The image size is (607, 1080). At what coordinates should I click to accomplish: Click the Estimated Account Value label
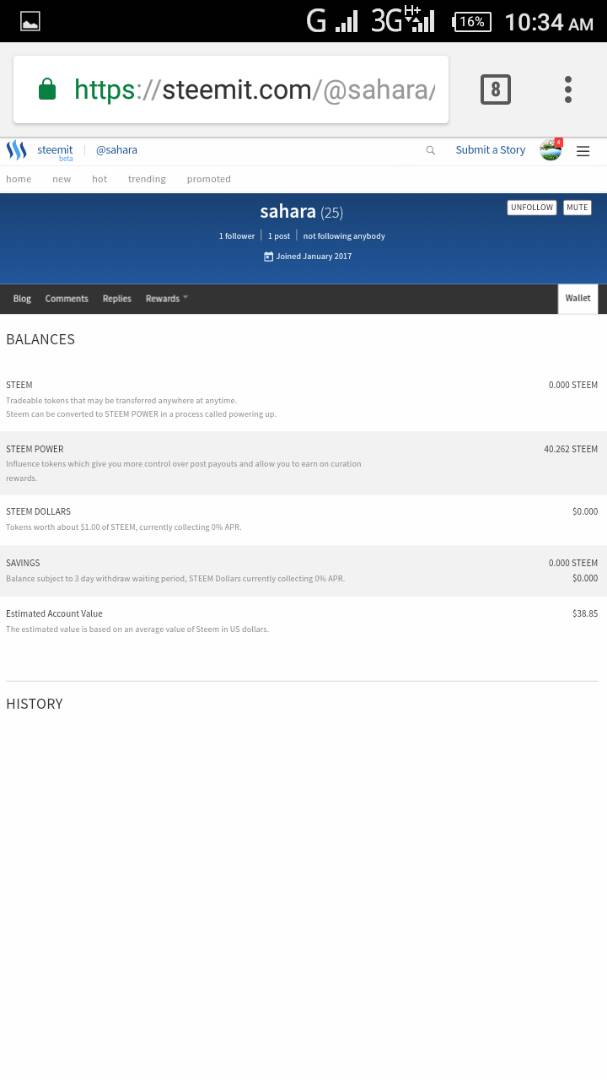coord(54,614)
